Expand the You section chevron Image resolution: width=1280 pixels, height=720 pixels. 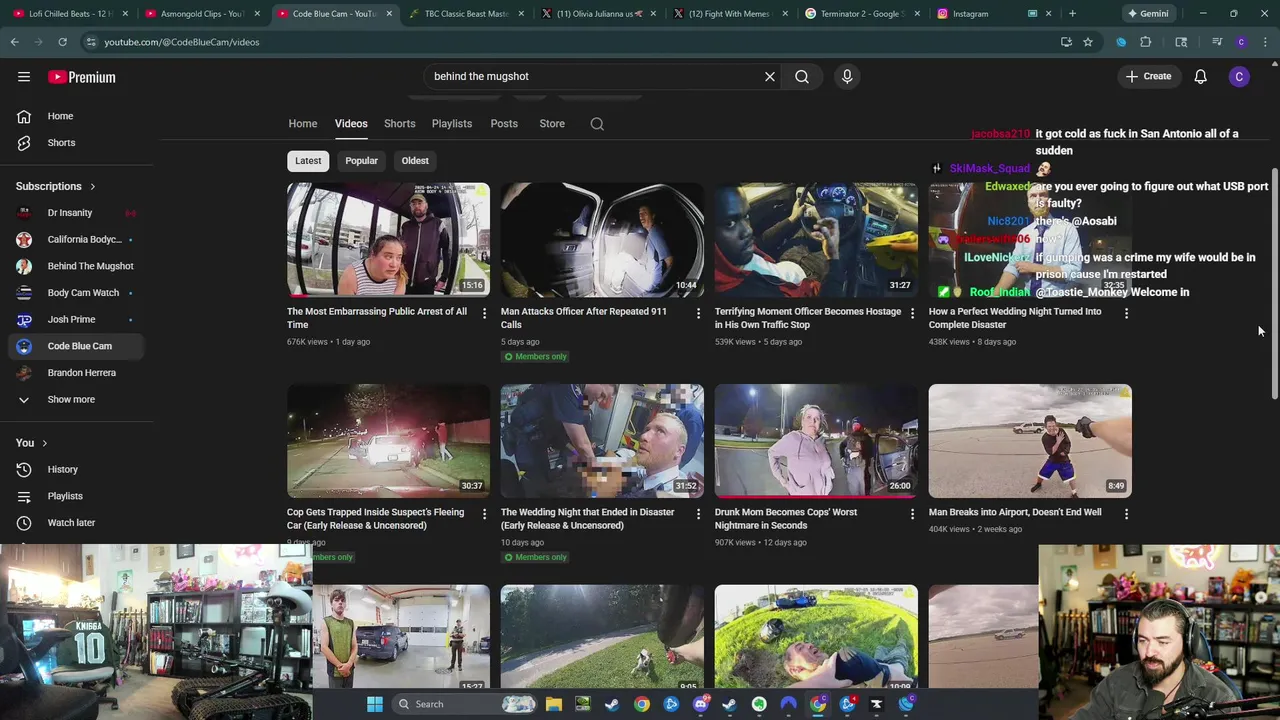44,443
